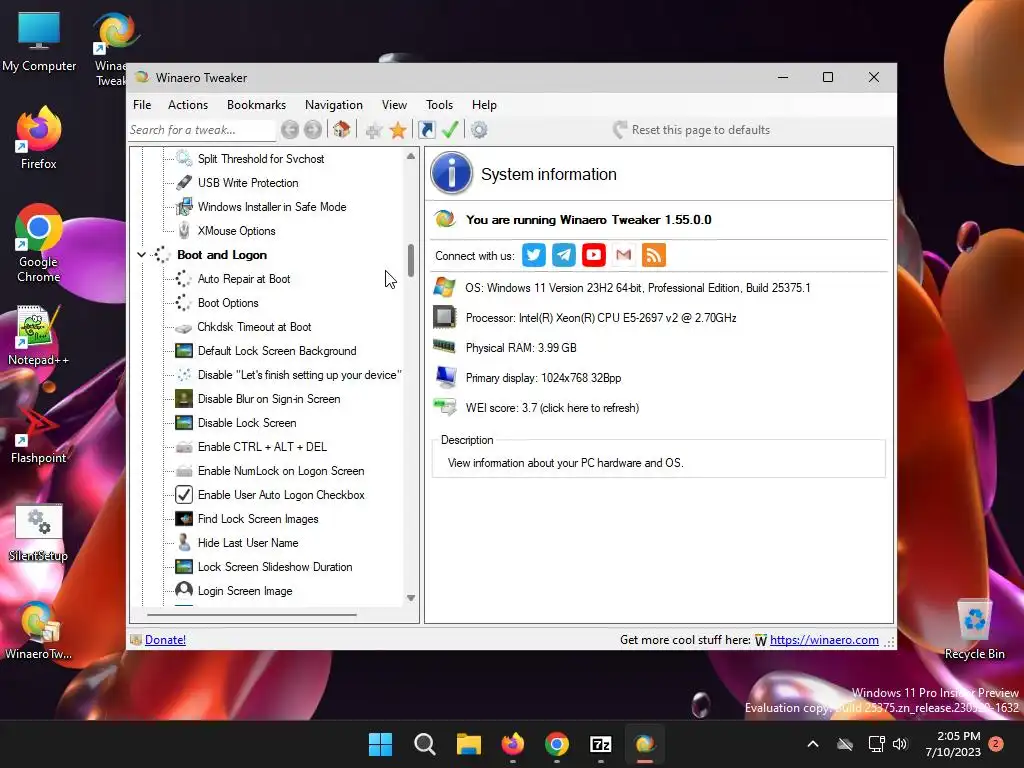1024x768 pixels.
Task: Open the Help menu
Action: (484, 104)
